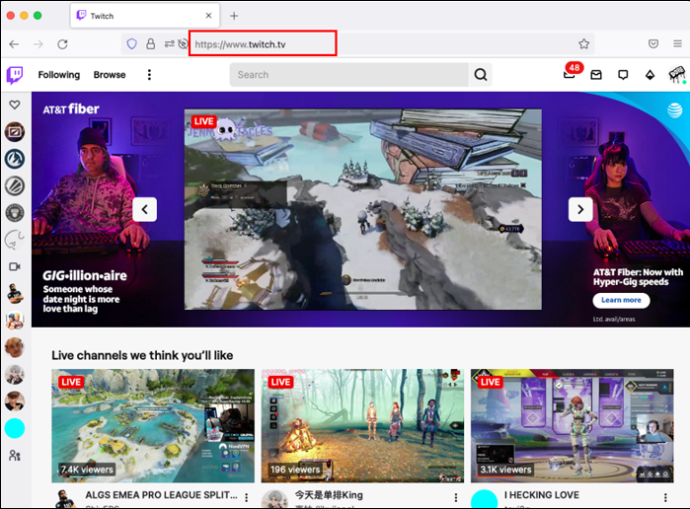
Task: Open the solid cyan circle avatar in sidebar
Action: 15,428
